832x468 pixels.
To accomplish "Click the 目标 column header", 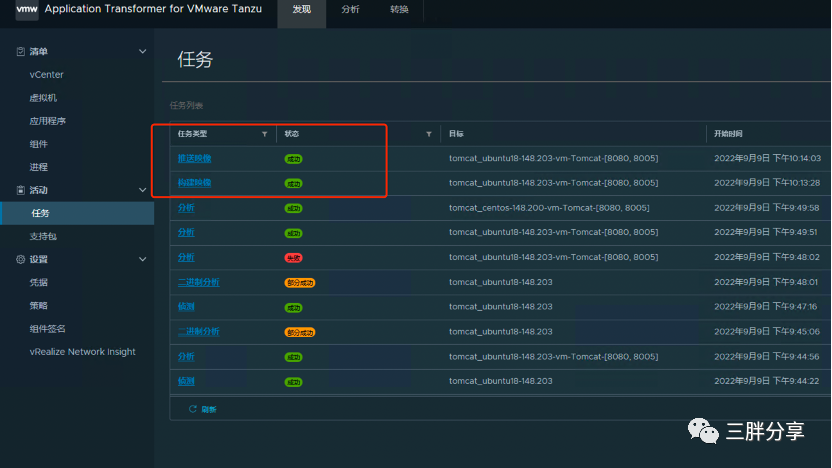I will pyautogui.click(x=456, y=134).
